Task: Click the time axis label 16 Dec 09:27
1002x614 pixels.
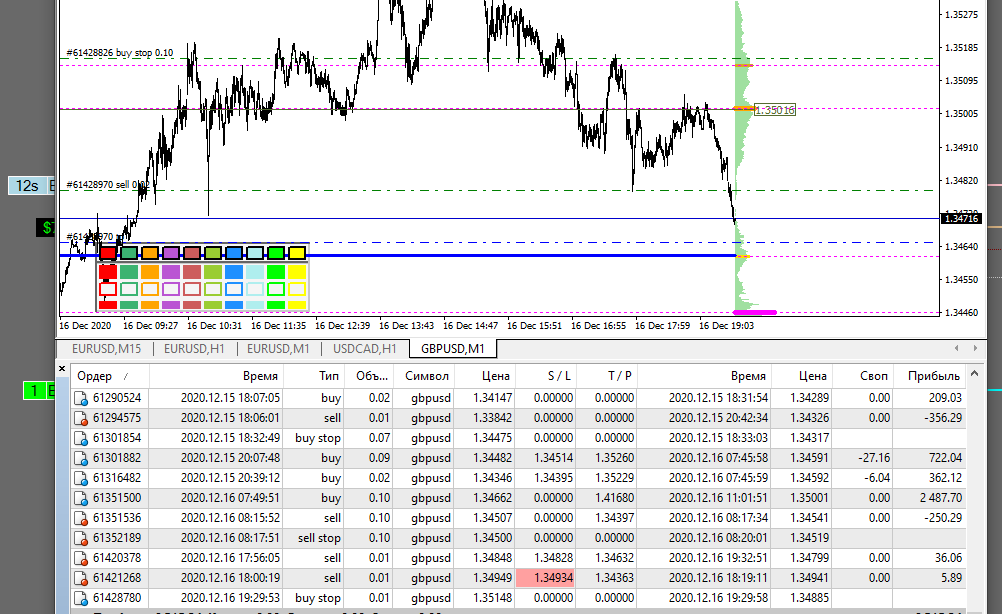Action: 150,326
